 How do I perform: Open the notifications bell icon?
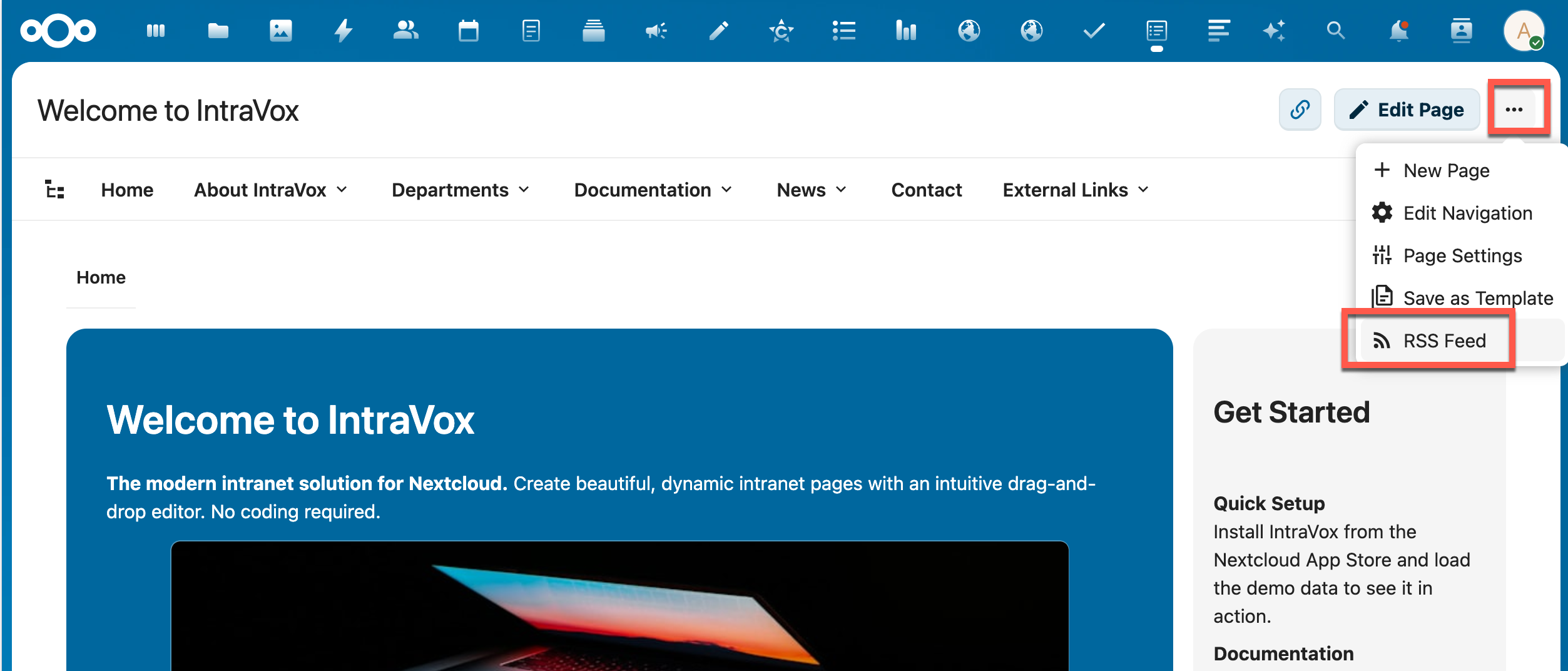tap(1398, 30)
